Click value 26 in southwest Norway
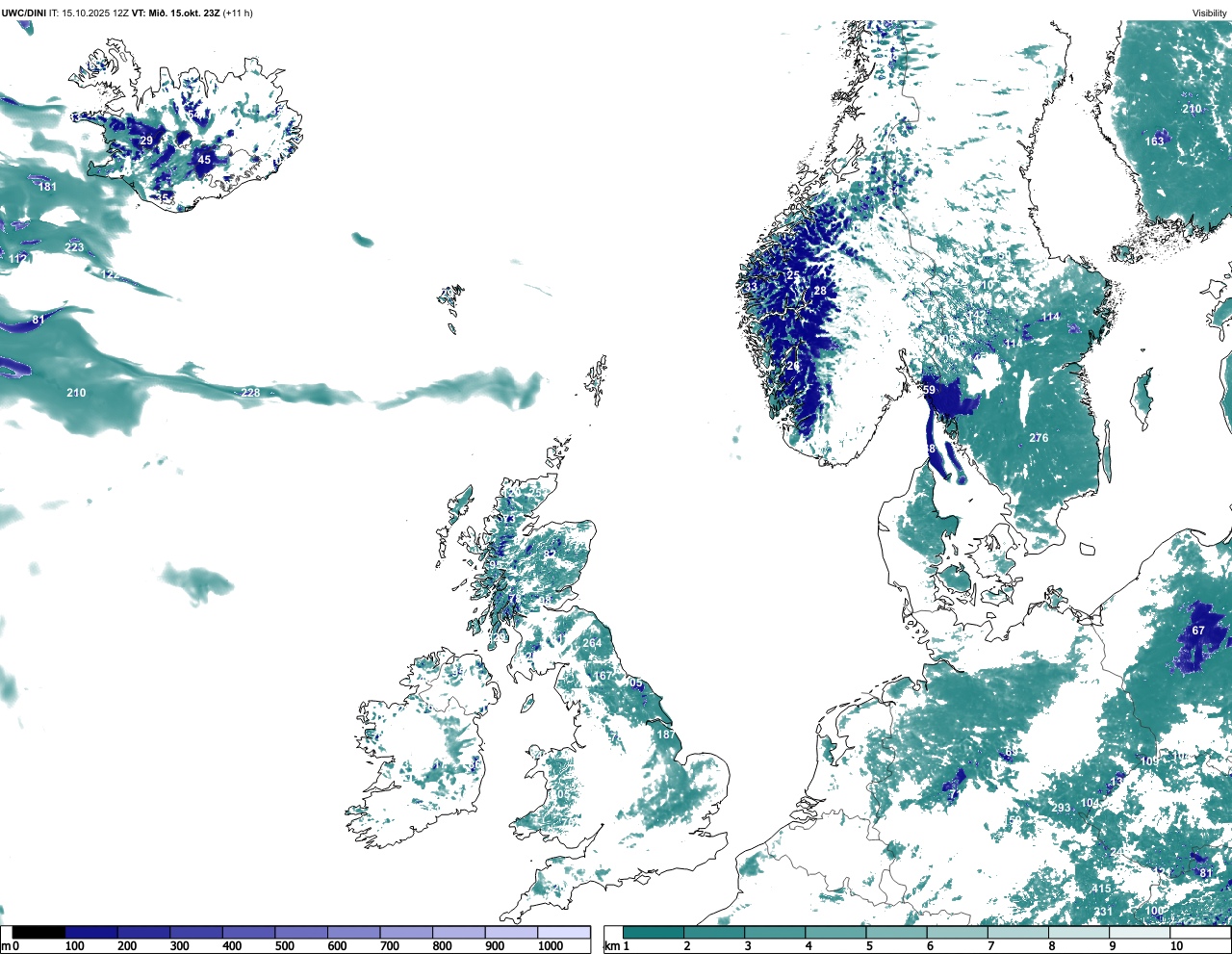Viewport: 1232px width, 954px height. click(793, 366)
